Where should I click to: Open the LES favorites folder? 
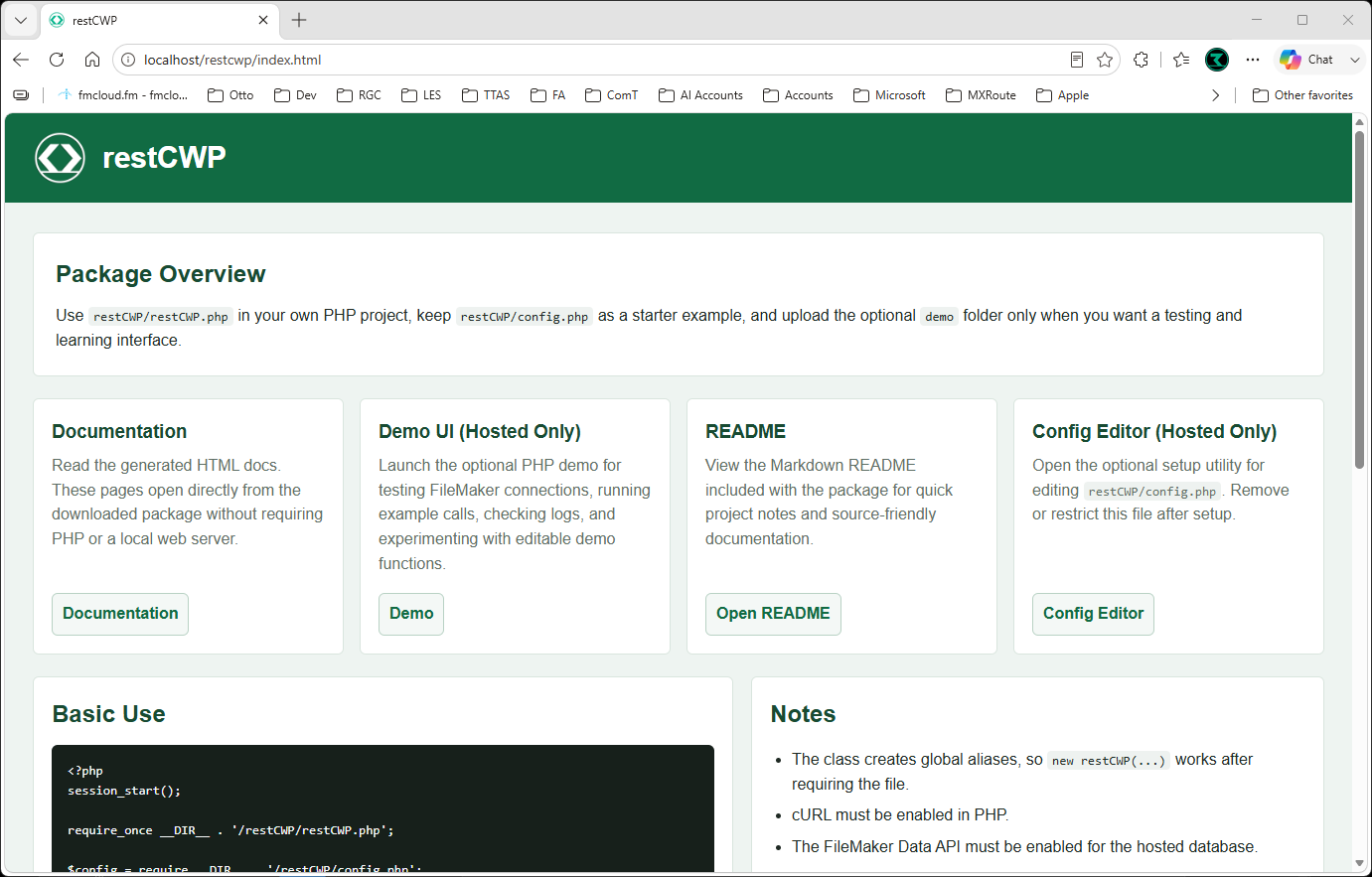pyautogui.click(x=422, y=95)
